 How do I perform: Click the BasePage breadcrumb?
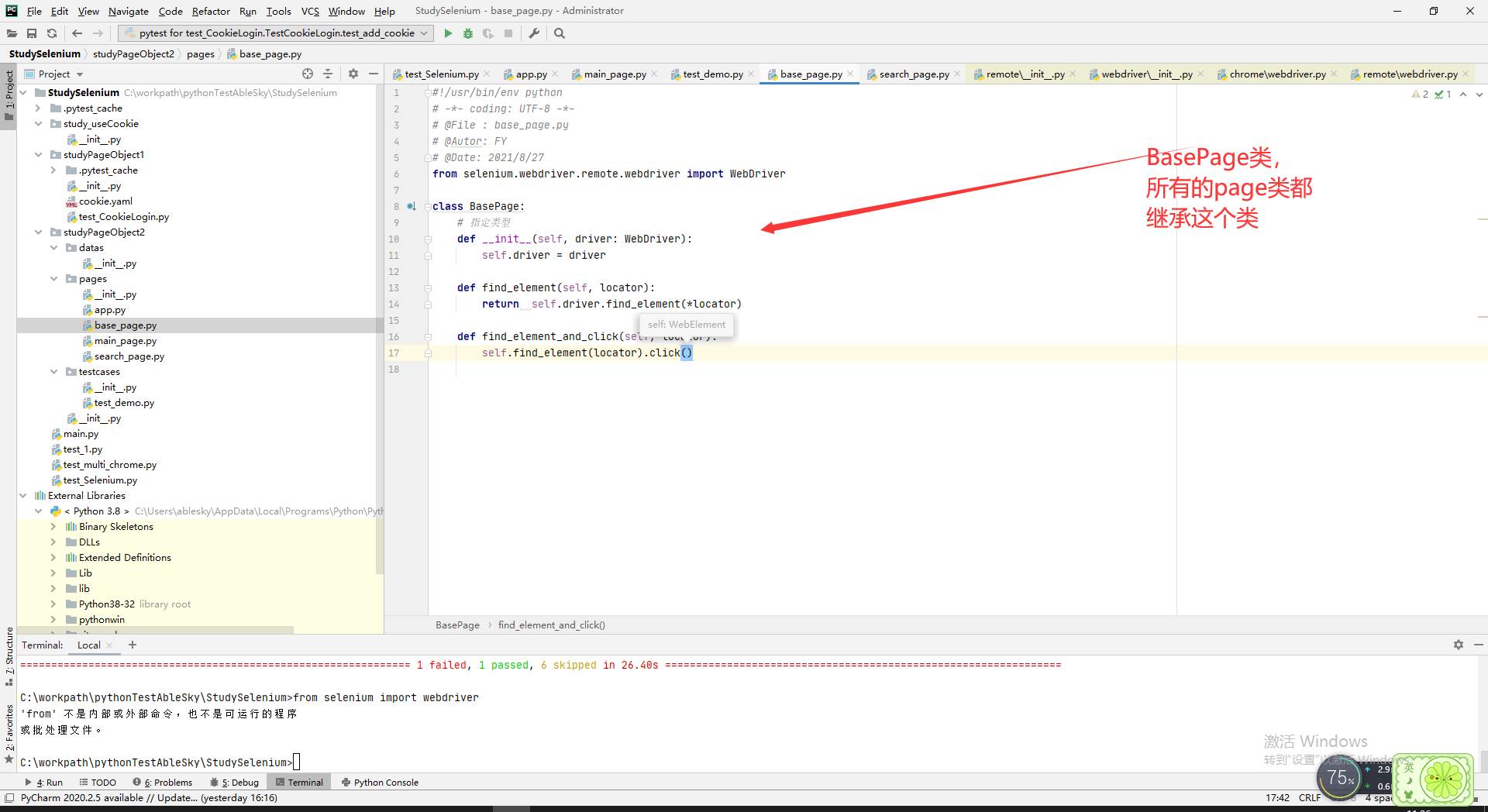[x=457, y=624]
